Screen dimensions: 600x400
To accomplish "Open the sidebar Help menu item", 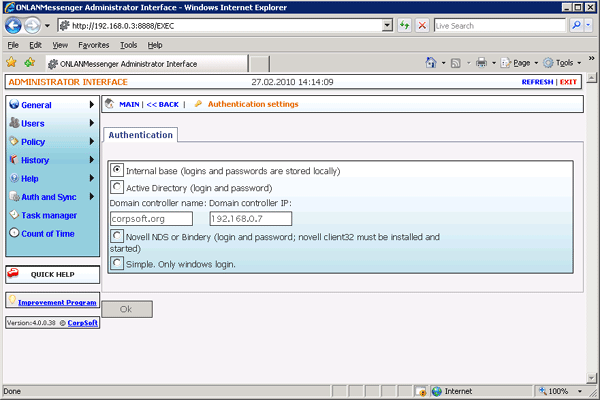I will point(29,179).
